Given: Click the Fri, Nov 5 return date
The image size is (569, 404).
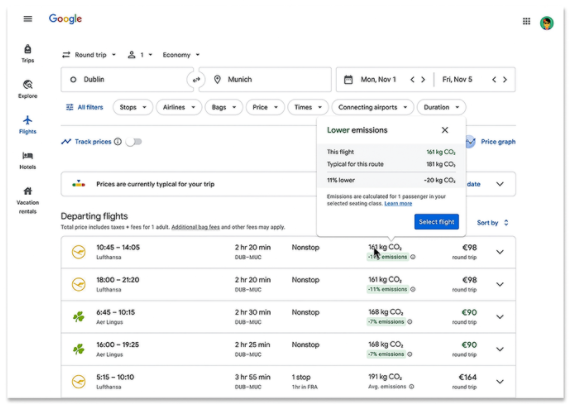Looking at the screenshot, I should [457, 79].
